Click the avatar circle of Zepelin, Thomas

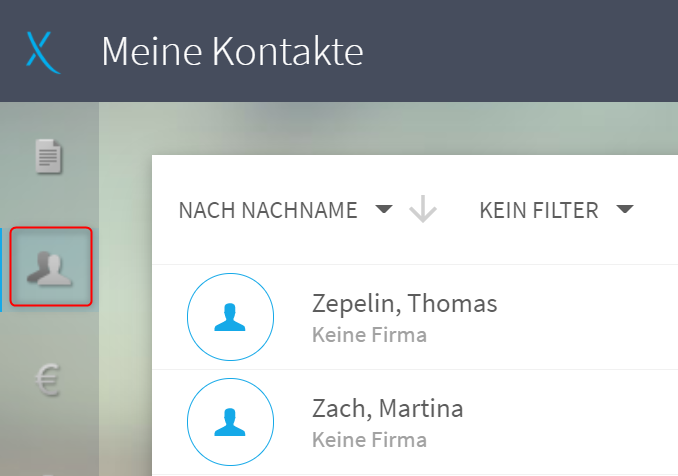[x=230, y=317]
